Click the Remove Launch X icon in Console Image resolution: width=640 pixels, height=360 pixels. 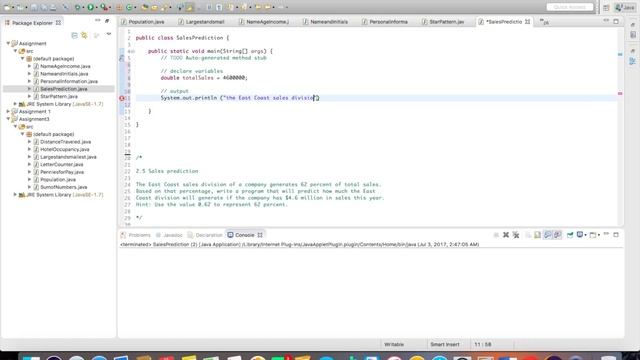pyautogui.click(x=506, y=235)
